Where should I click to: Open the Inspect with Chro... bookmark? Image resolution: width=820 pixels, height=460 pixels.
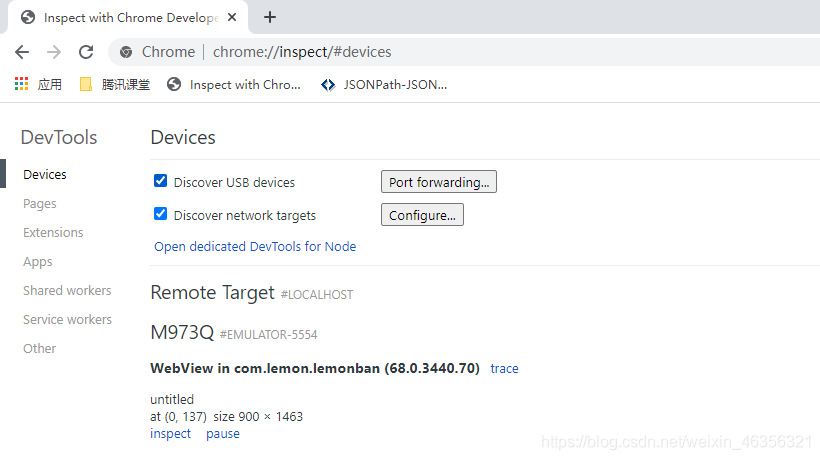tap(234, 84)
